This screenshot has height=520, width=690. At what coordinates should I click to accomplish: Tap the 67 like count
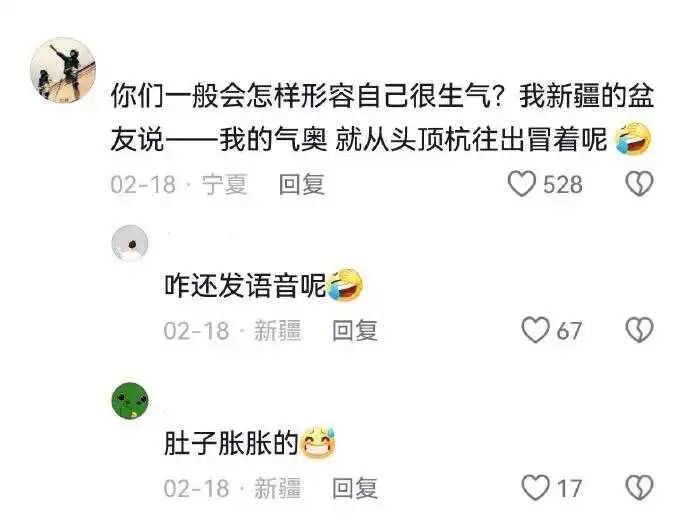coord(569,330)
